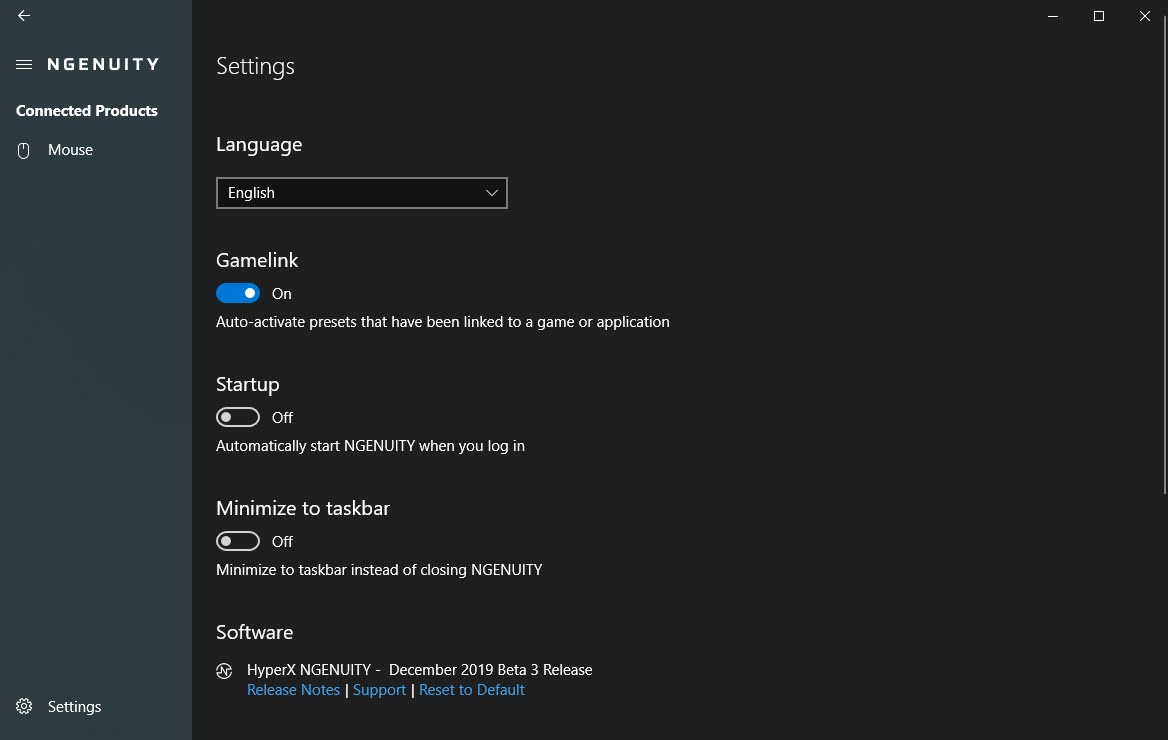This screenshot has height=740, width=1168.
Task: Click the Software section heading
Action: (x=254, y=632)
